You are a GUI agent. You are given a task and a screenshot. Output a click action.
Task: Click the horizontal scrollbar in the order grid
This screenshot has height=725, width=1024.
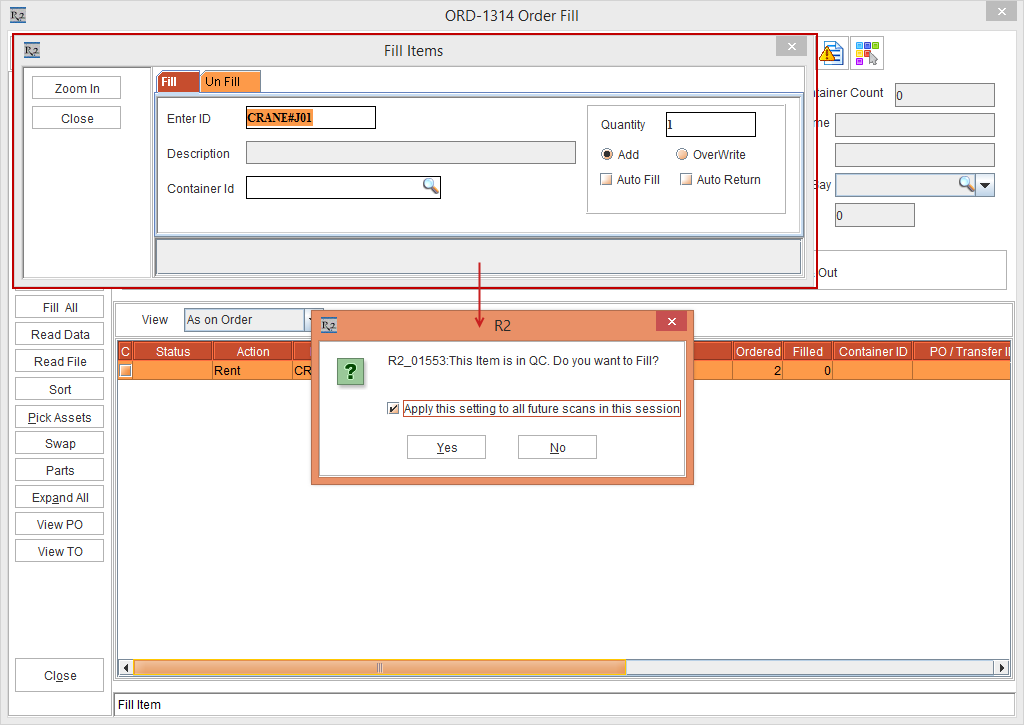click(x=380, y=668)
